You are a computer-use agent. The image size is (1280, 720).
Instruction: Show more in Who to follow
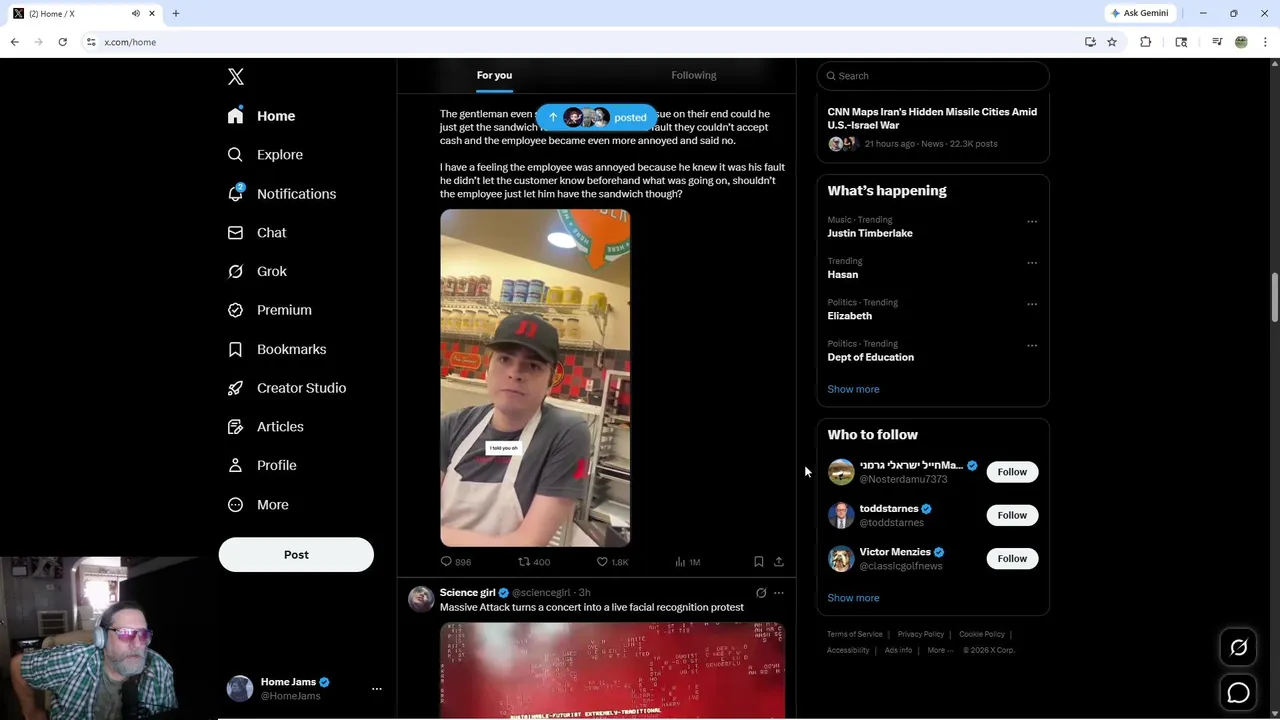[x=853, y=598]
